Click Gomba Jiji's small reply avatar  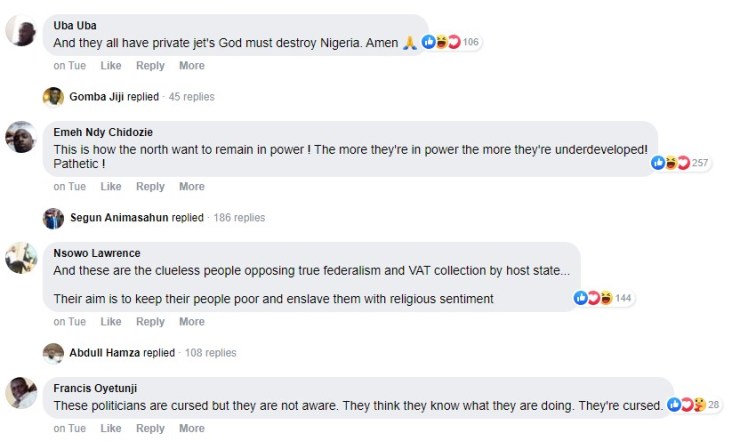pos(53,97)
